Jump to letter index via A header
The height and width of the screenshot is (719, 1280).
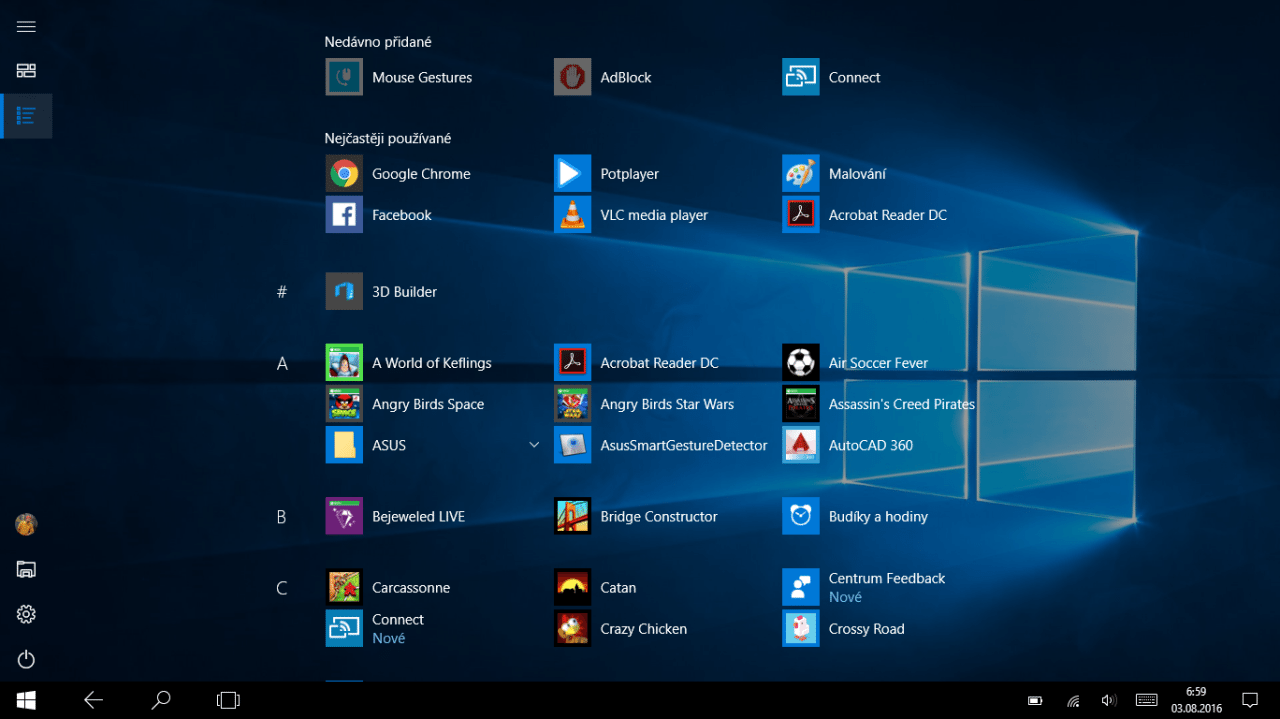pyautogui.click(x=282, y=364)
